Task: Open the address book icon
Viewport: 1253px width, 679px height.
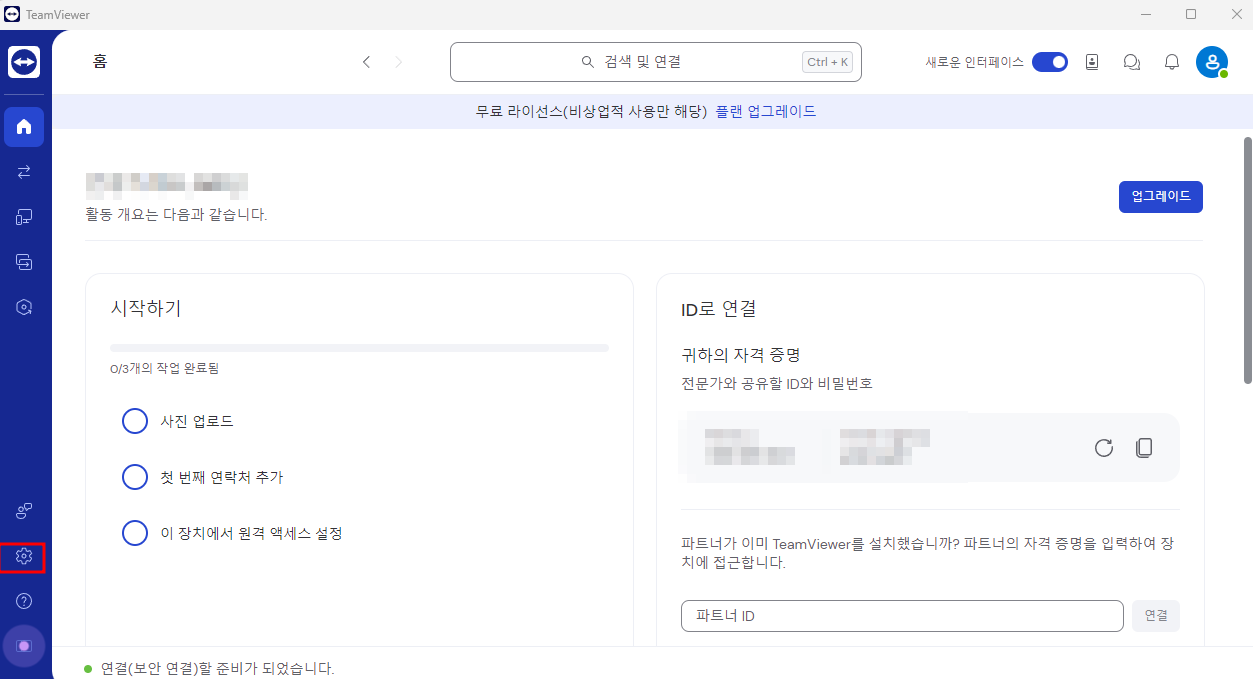Action: pyautogui.click(x=1091, y=61)
